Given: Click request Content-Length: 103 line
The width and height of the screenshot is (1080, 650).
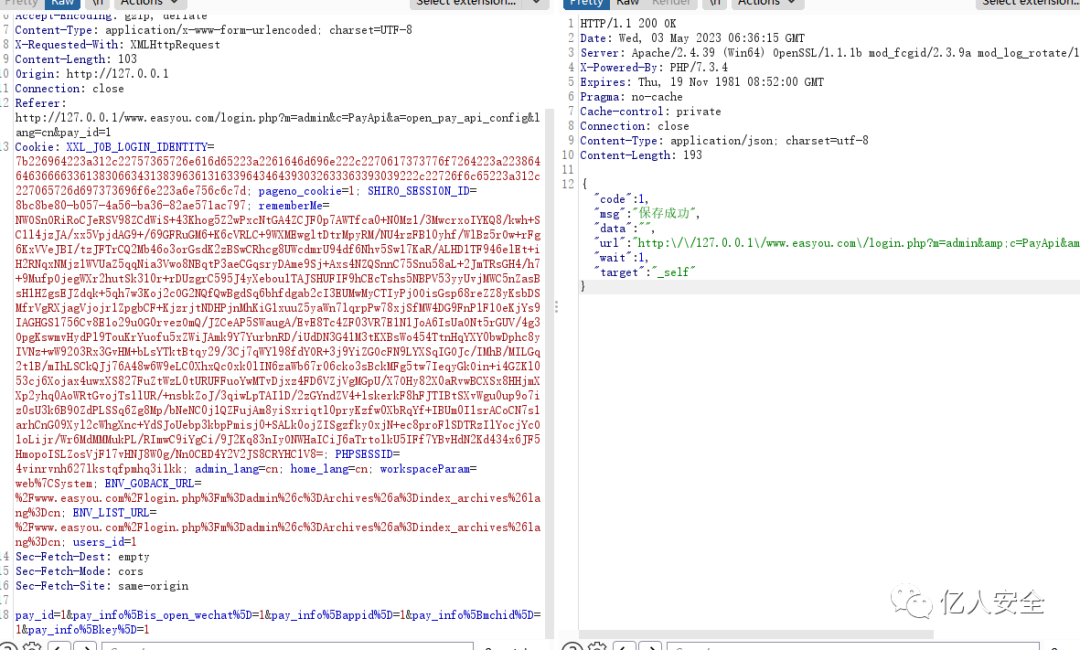Looking at the screenshot, I should (76, 59).
